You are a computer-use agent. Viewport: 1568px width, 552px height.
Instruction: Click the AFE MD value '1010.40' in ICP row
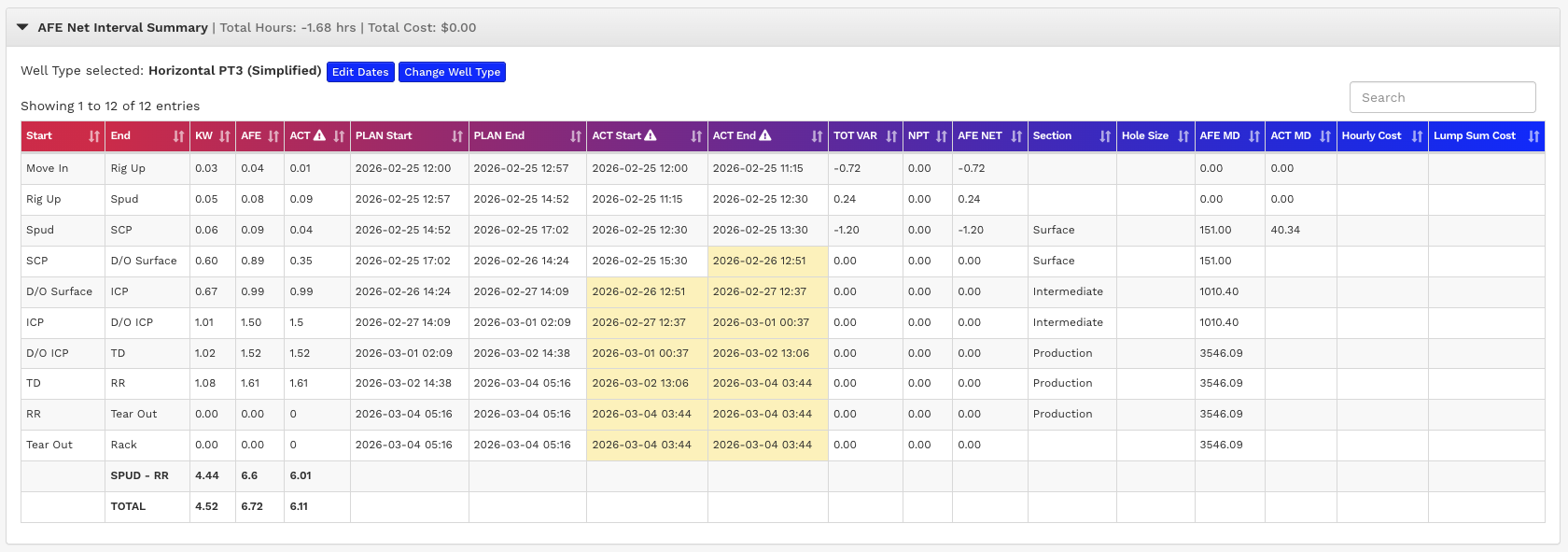1219,322
